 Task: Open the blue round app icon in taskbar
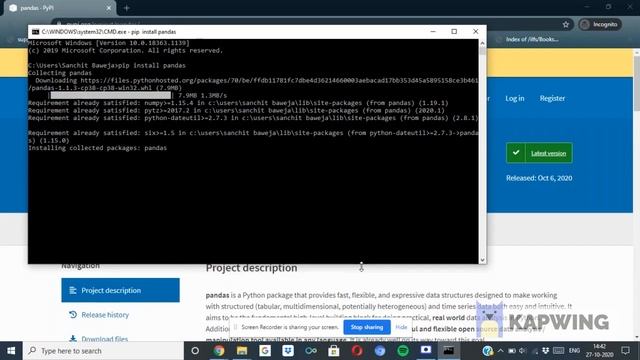click(380, 351)
